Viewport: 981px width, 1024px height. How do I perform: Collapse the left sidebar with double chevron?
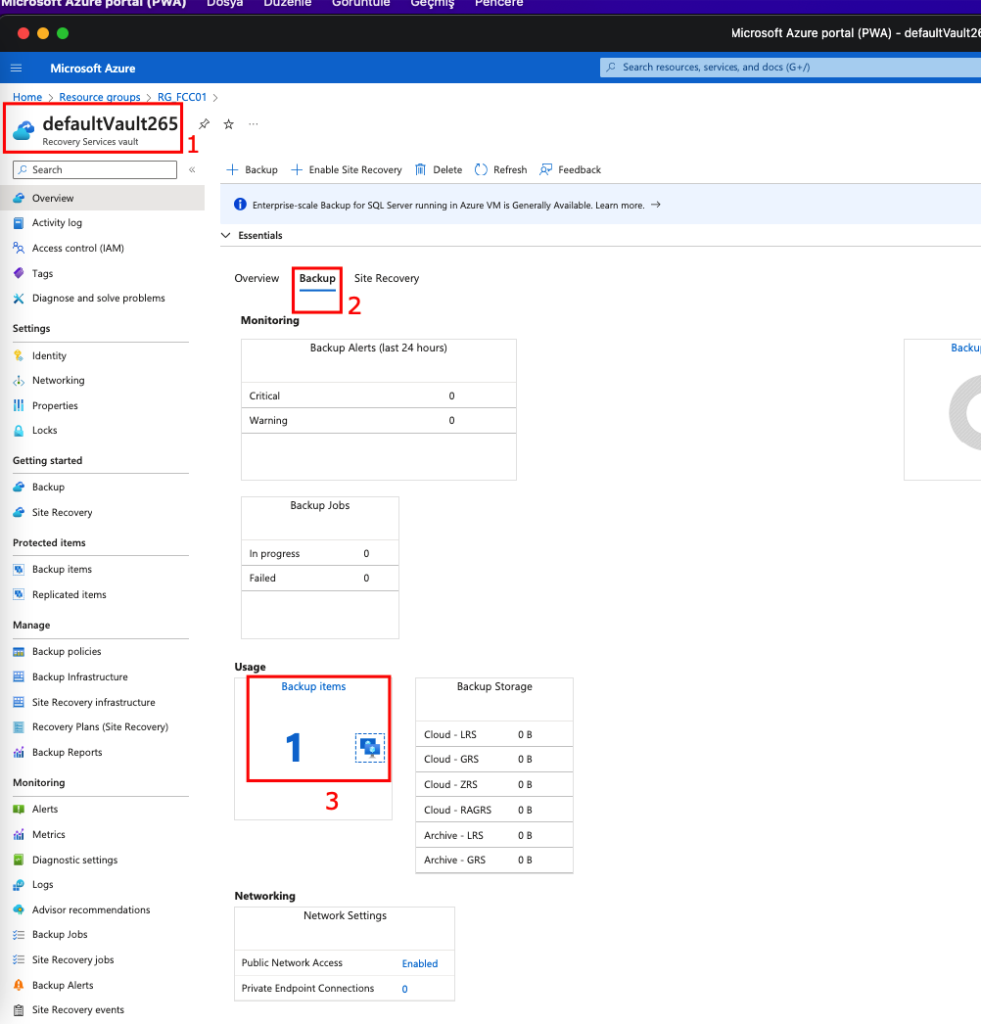click(192, 170)
